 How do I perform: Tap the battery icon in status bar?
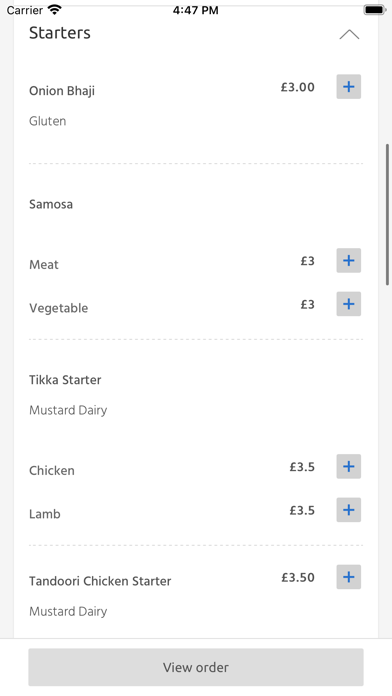click(375, 10)
